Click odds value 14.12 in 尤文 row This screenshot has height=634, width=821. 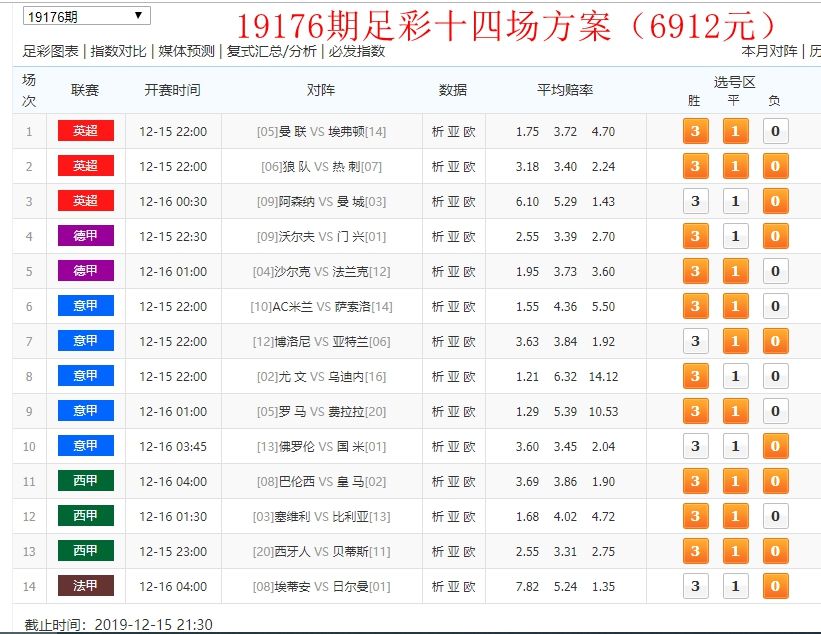tap(603, 376)
